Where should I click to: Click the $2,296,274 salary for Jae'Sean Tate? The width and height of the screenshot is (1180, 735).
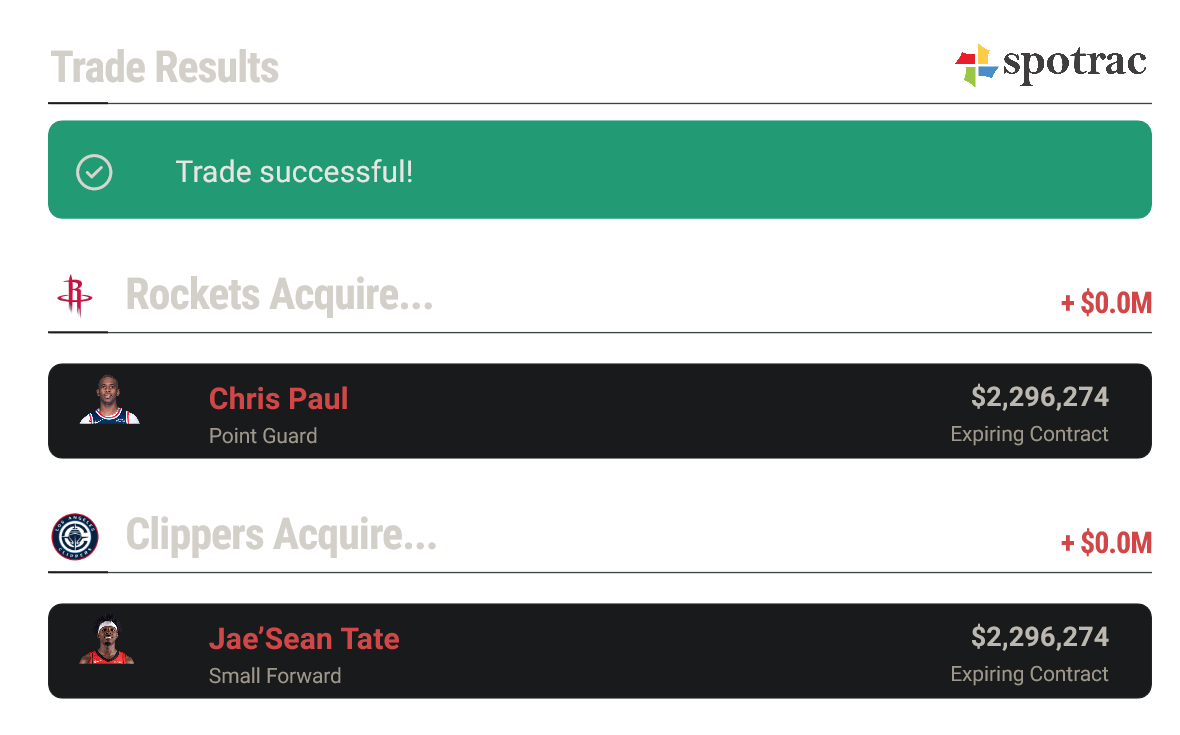tap(1039, 636)
